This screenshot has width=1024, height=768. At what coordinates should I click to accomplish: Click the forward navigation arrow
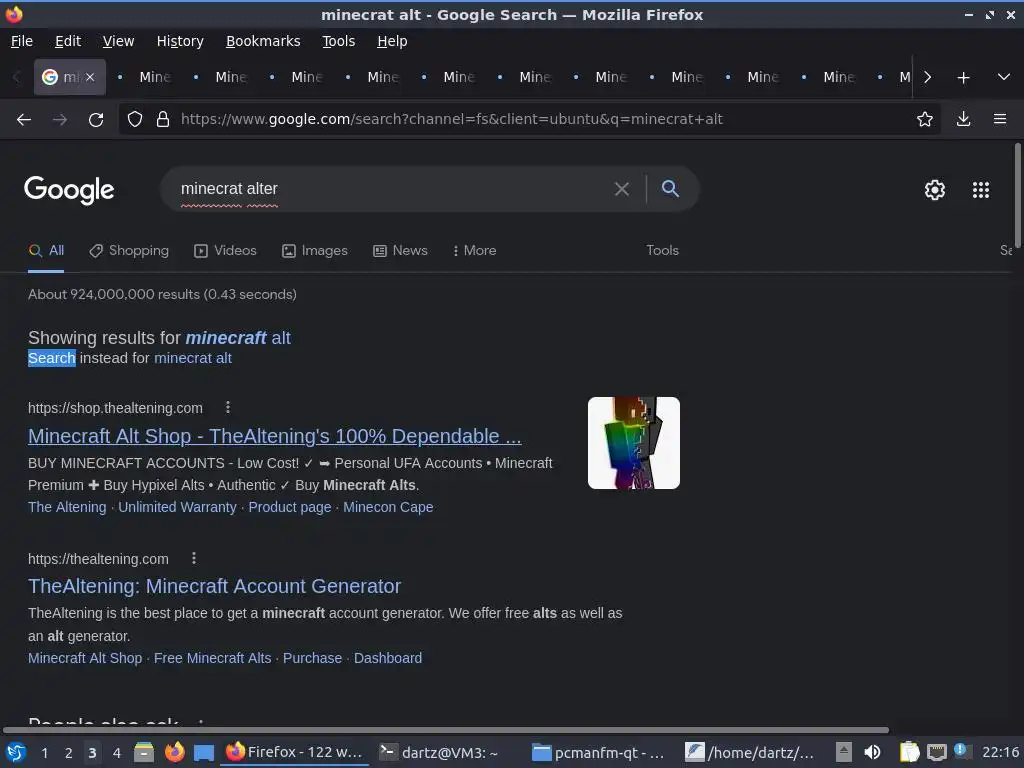pos(60,120)
